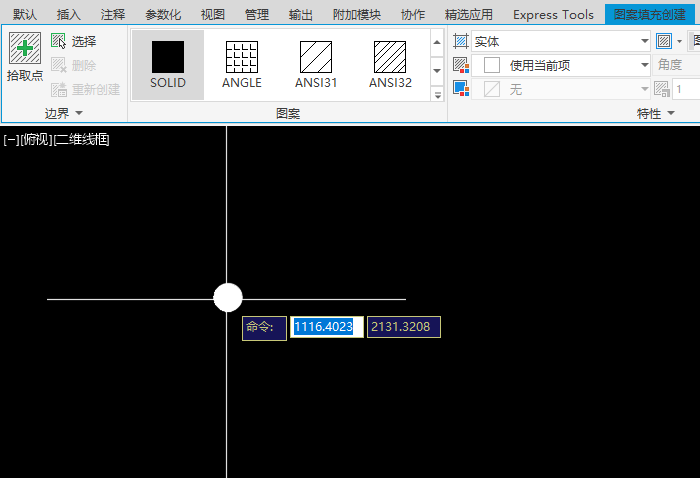The width and height of the screenshot is (700, 478).
Task: Open the 附加模块 ribbon tab
Action: 357,15
